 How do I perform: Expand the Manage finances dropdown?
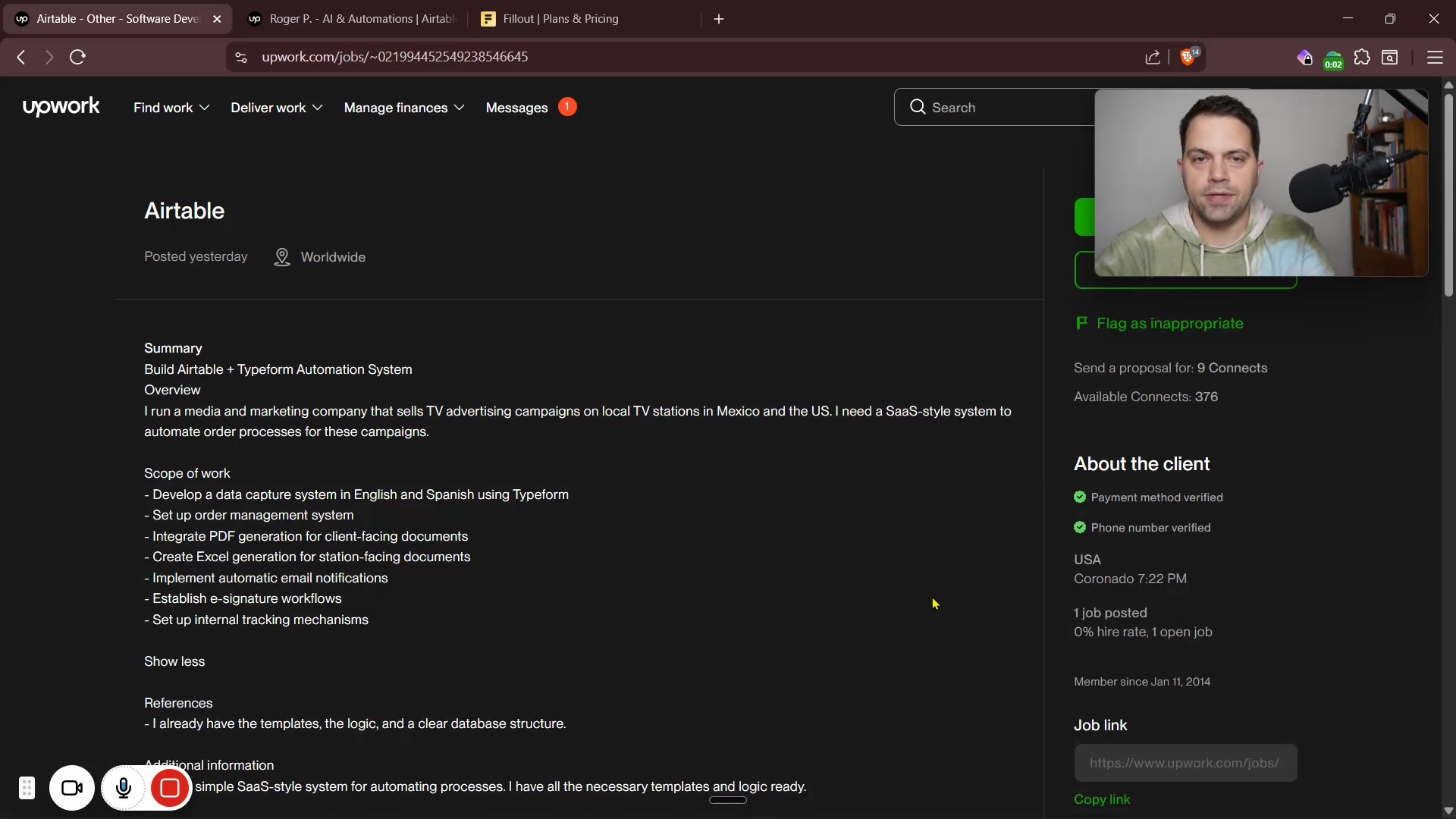pos(404,108)
